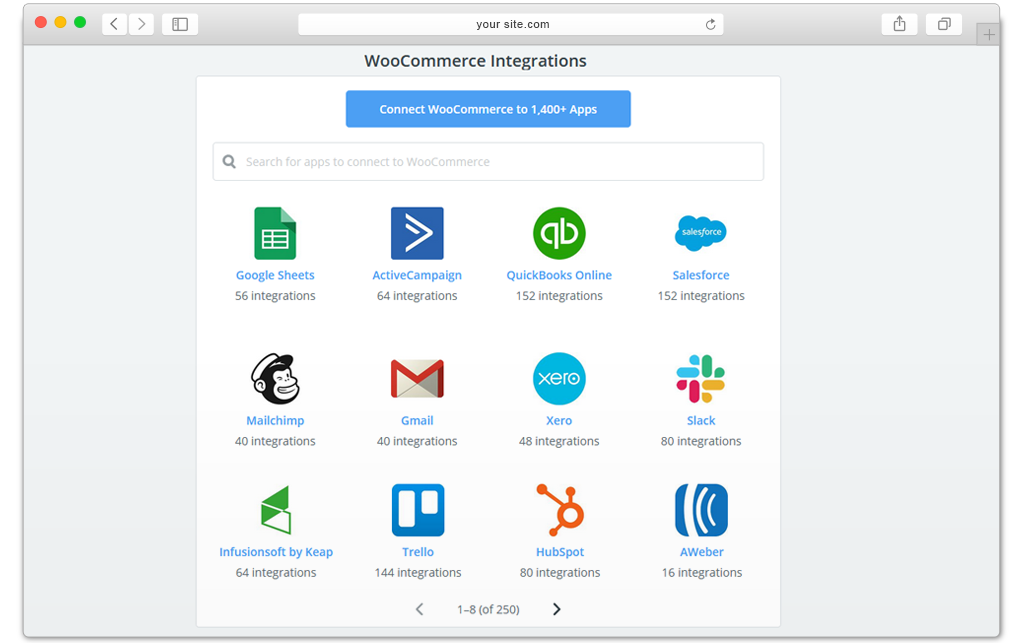Open the ActiveCampaign app icon

coord(417,233)
